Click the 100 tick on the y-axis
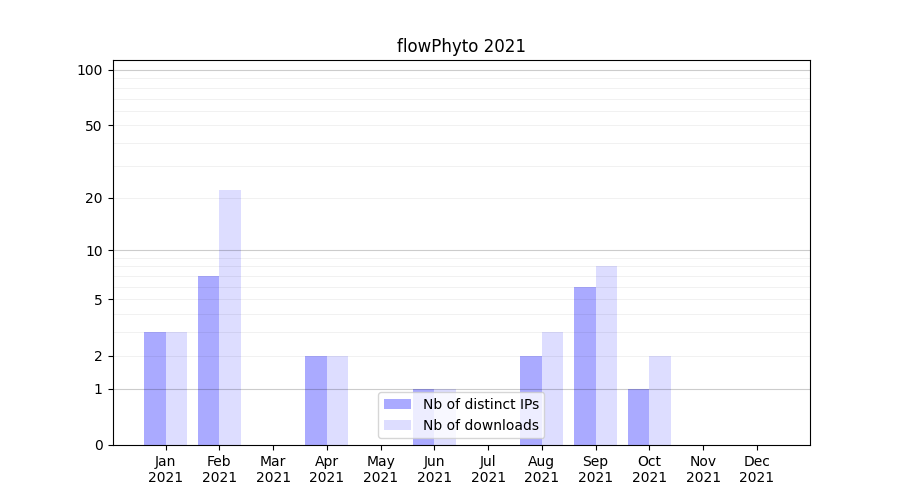This screenshot has width=900, height=500. coord(90,70)
